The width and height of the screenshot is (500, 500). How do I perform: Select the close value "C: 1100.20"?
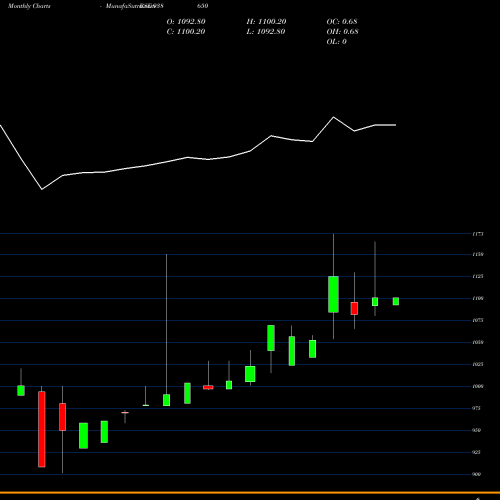[x=186, y=32]
